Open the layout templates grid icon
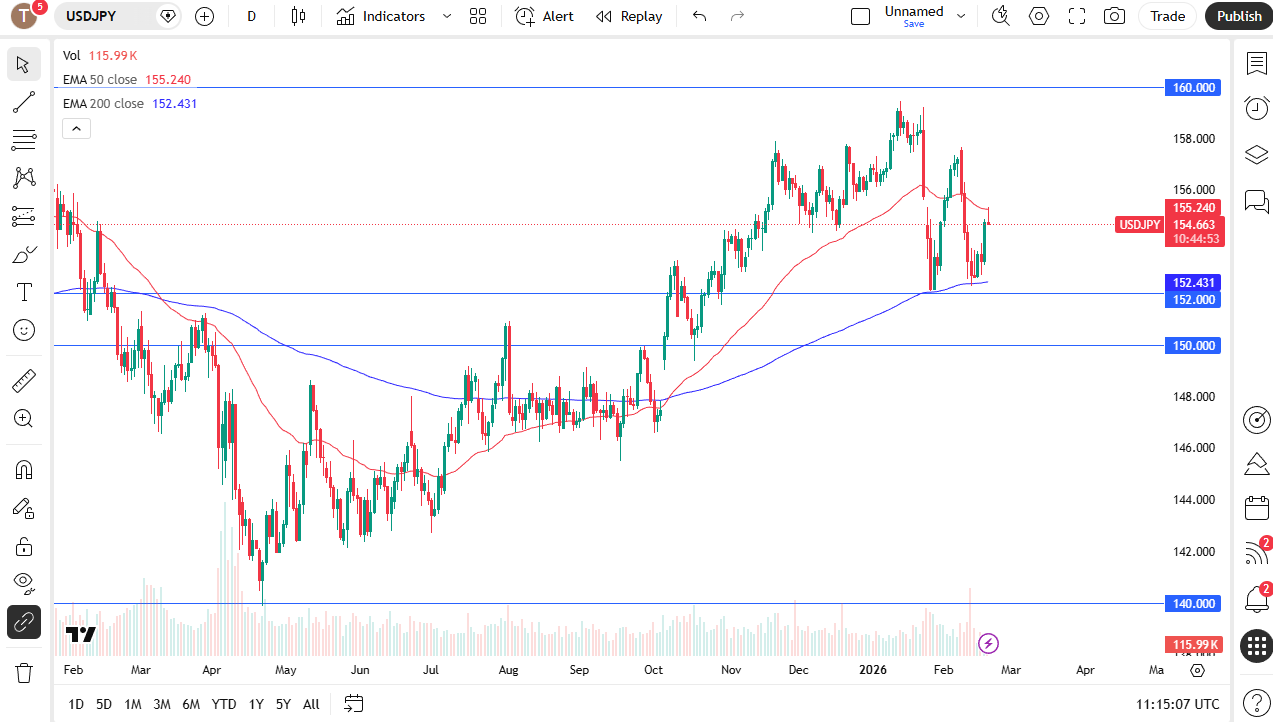The width and height of the screenshot is (1273, 722). (x=478, y=16)
